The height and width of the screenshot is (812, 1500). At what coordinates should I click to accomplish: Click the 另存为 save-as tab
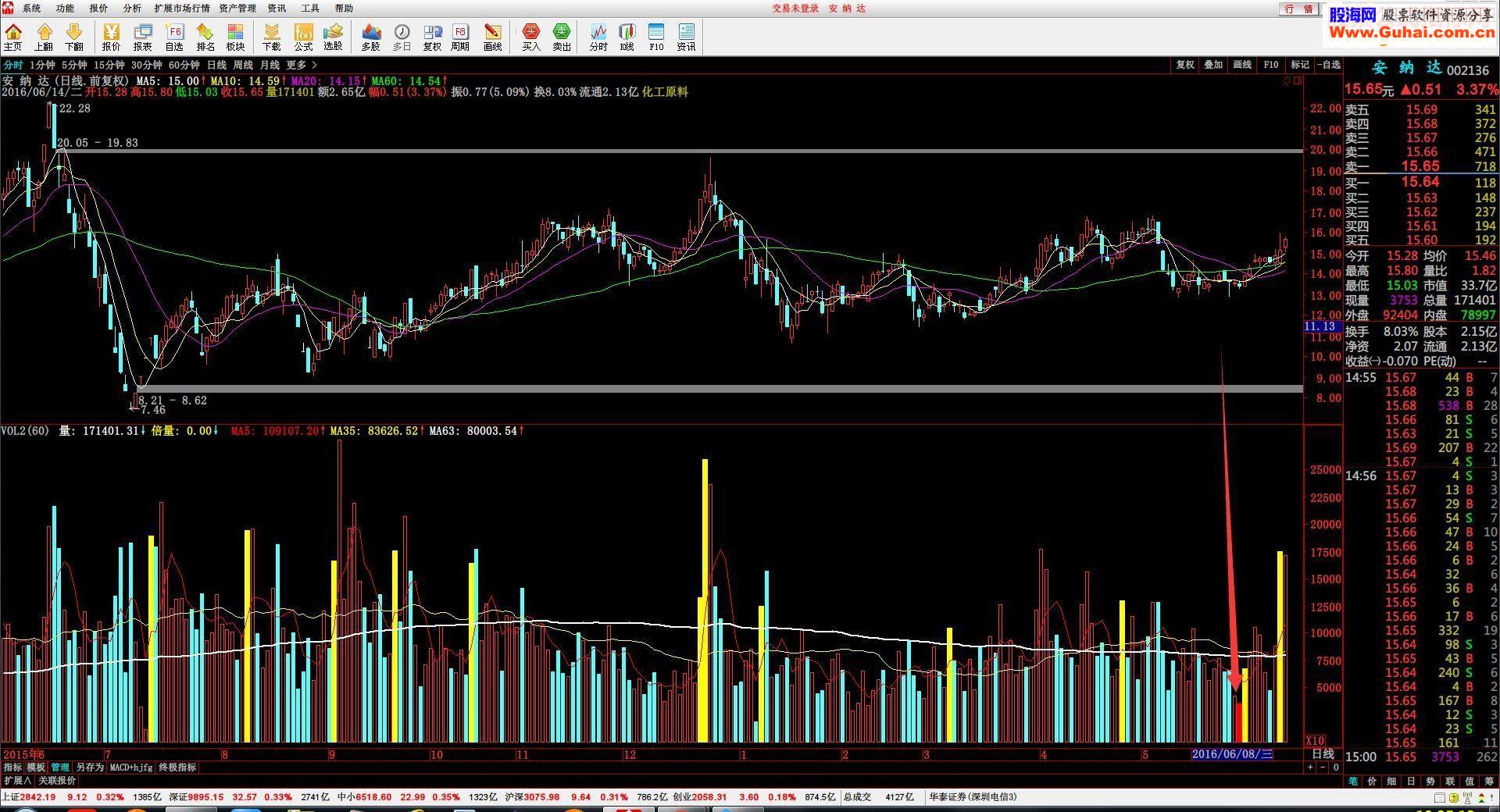[90, 767]
